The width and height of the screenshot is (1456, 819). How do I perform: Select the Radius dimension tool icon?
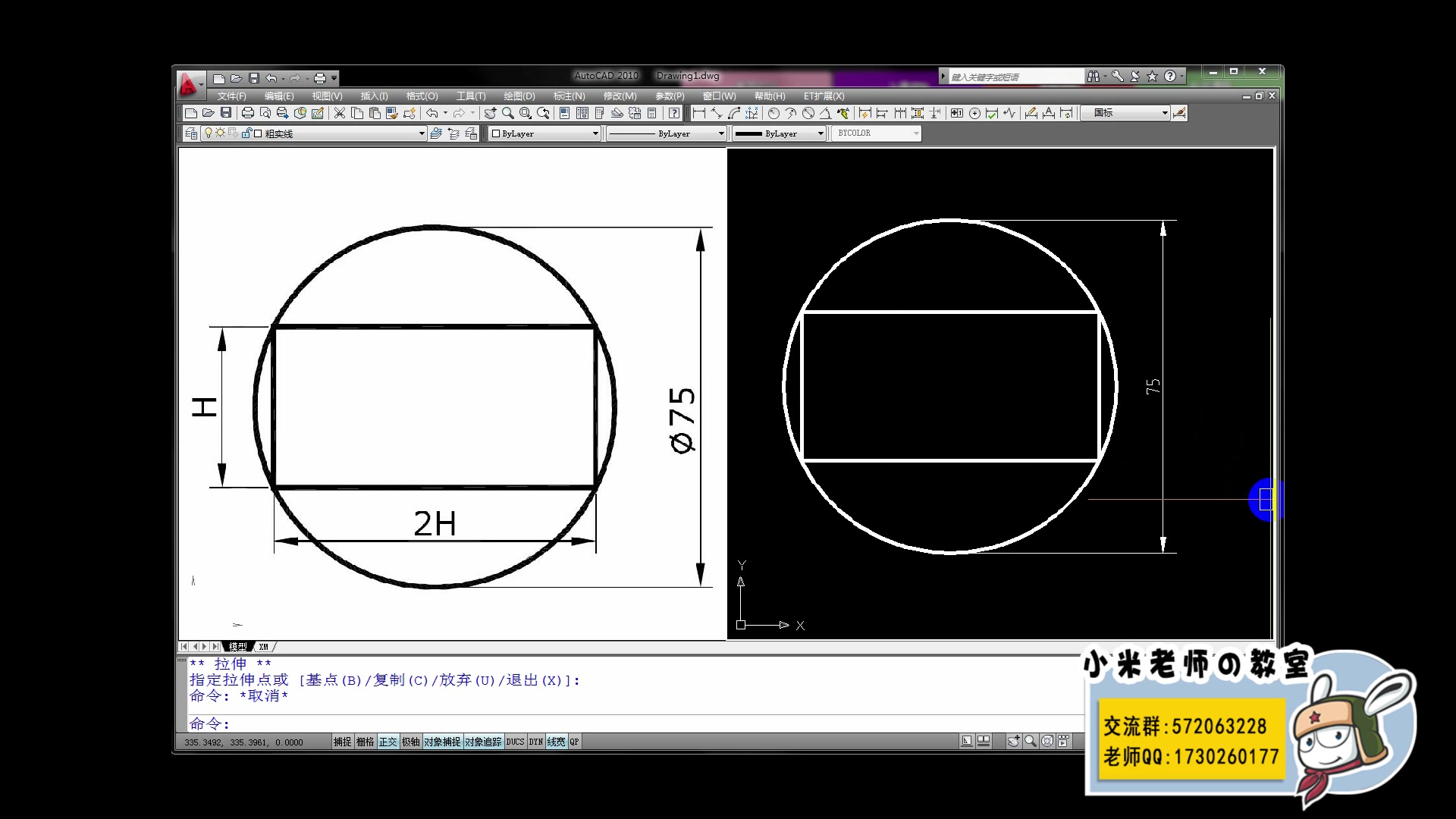pos(773,113)
